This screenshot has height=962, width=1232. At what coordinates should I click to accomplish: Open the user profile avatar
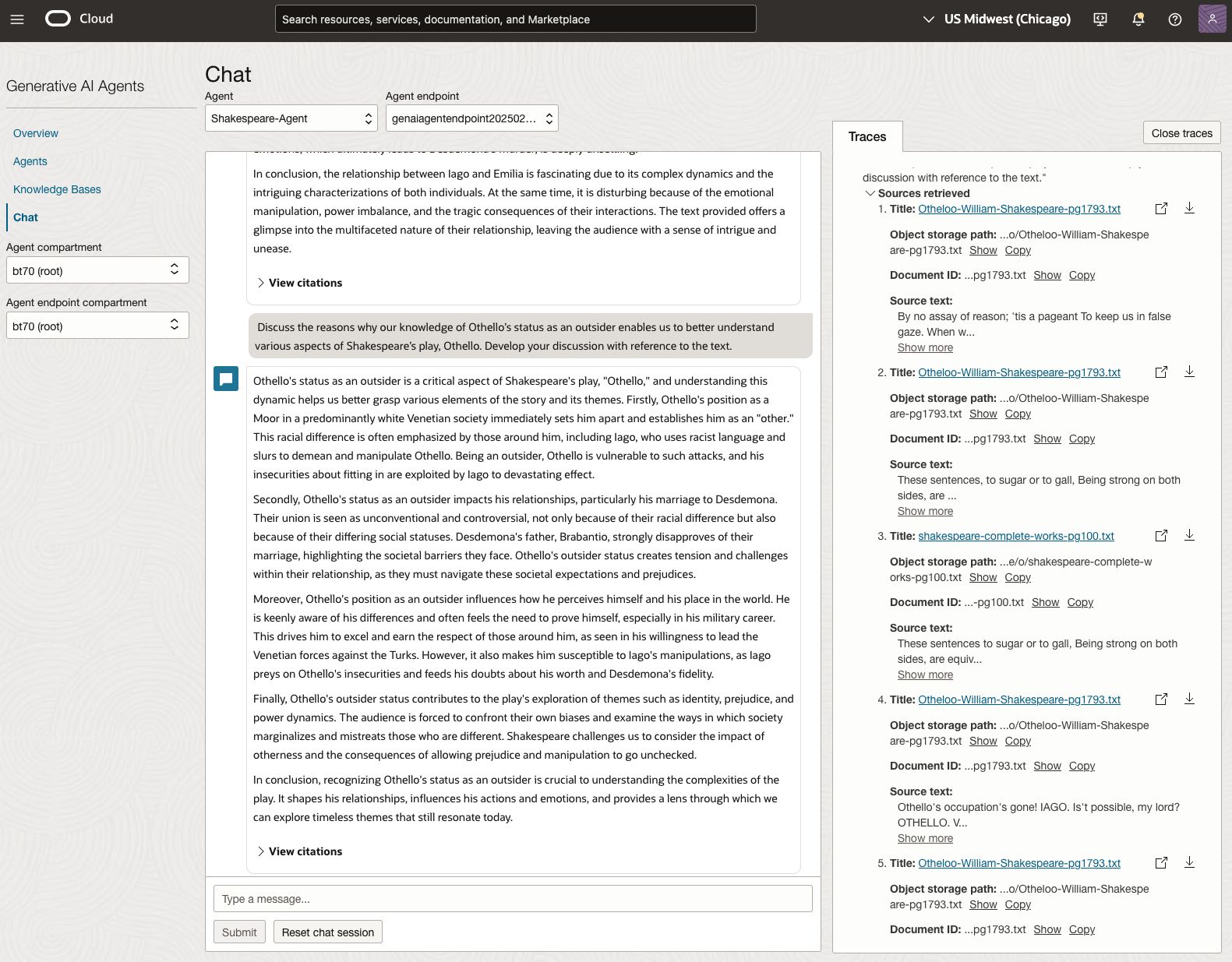tap(1212, 19)
